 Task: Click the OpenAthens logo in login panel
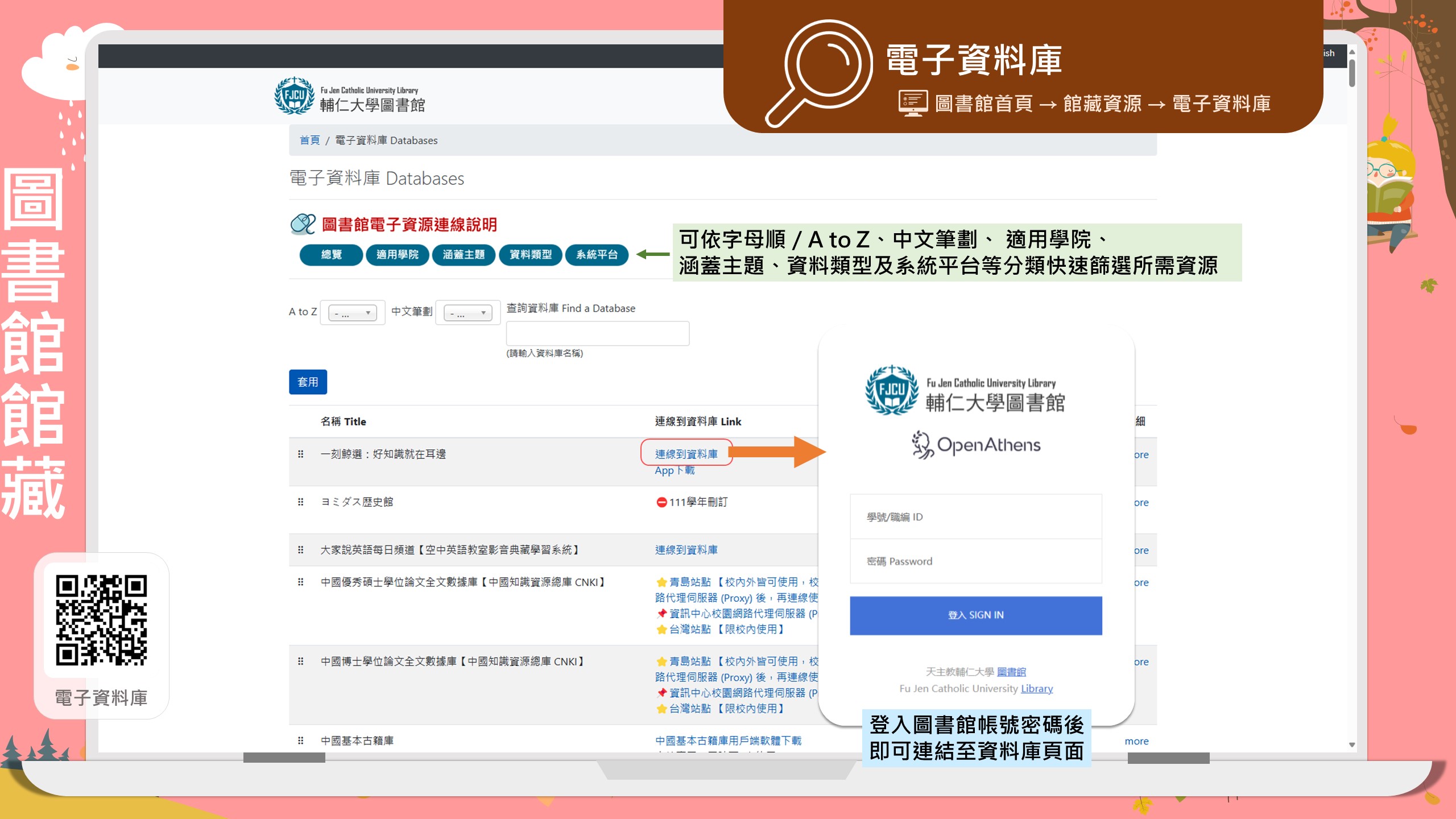[x=976, y=445]
